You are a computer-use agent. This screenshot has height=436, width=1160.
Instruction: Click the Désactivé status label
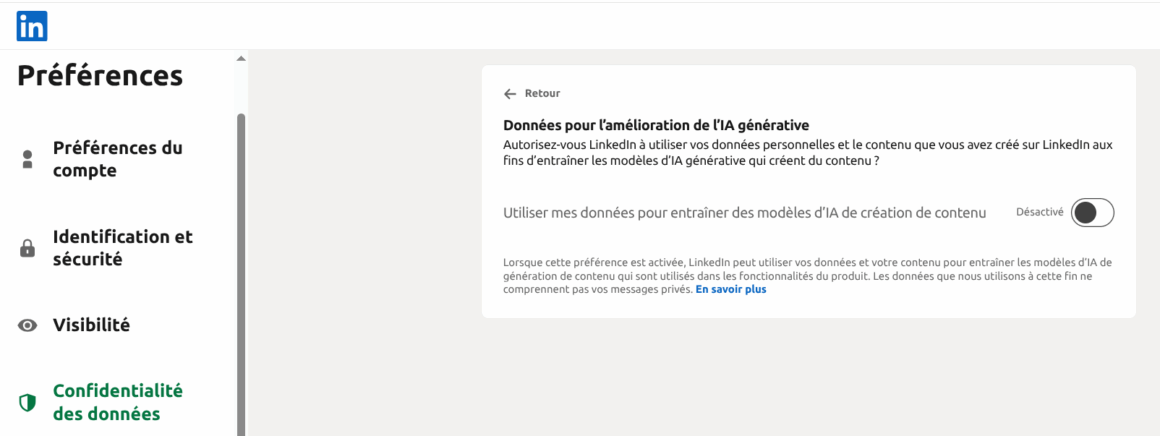tap(1039, 212)
